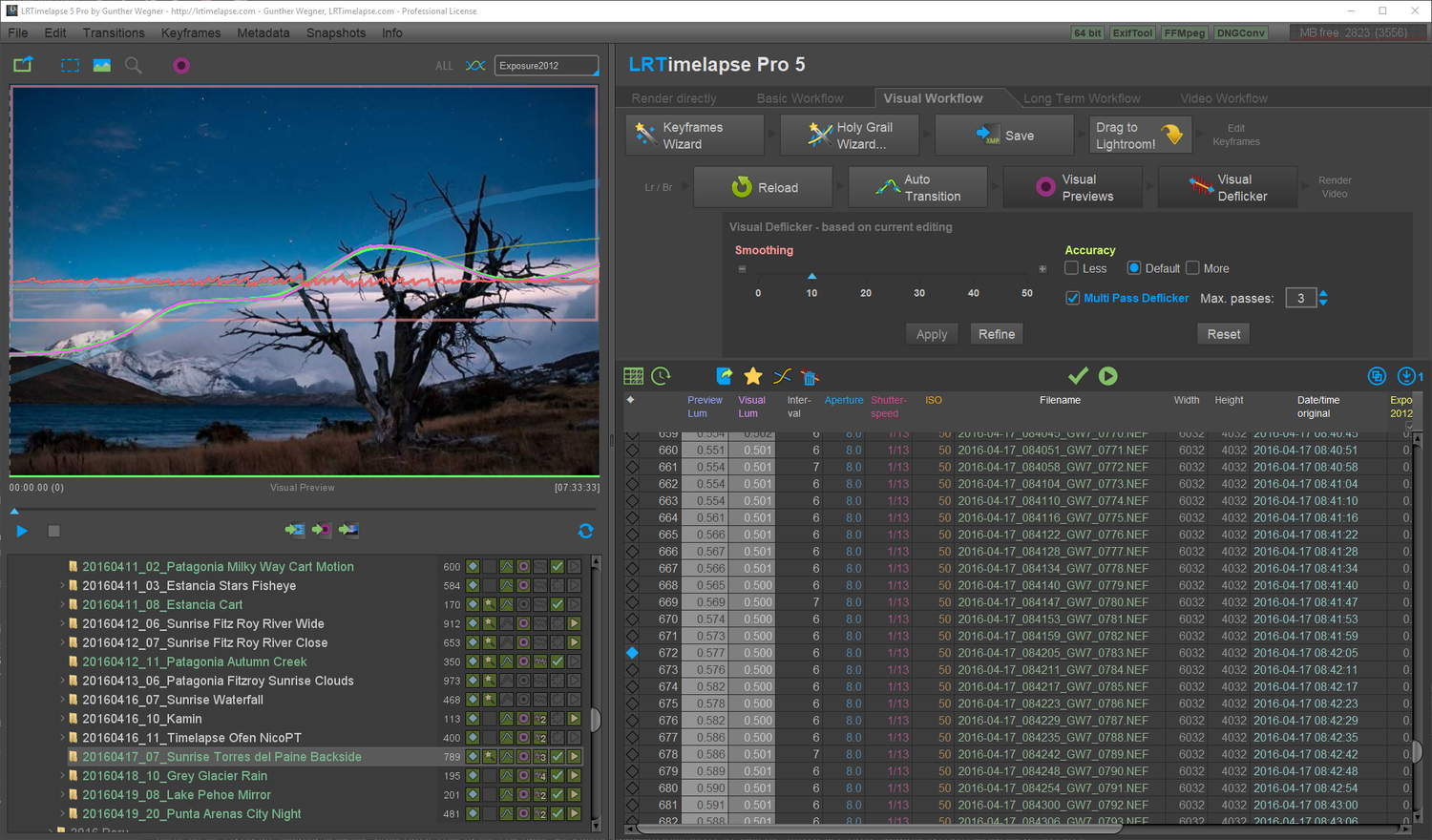Click the blue share arrow icon above the table
This screenshot has height=840, width=1432.
coord(725,376)
